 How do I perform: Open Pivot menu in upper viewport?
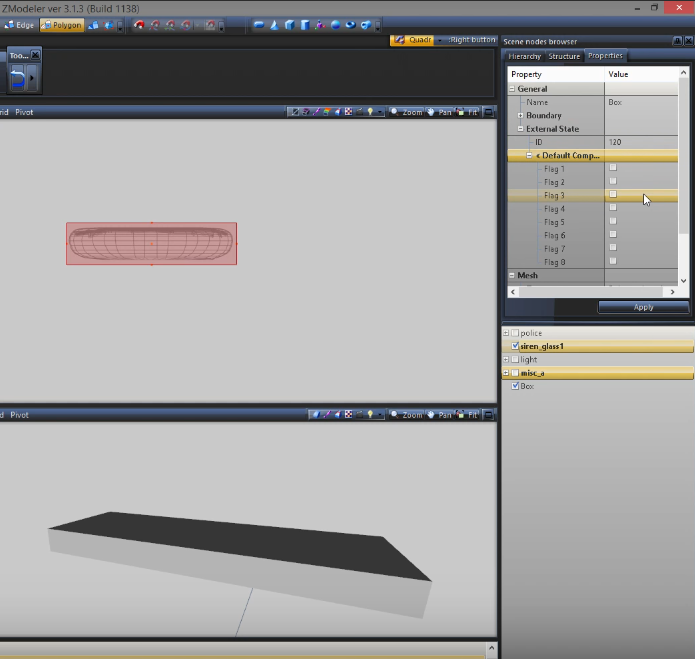[x=24, y=112]
